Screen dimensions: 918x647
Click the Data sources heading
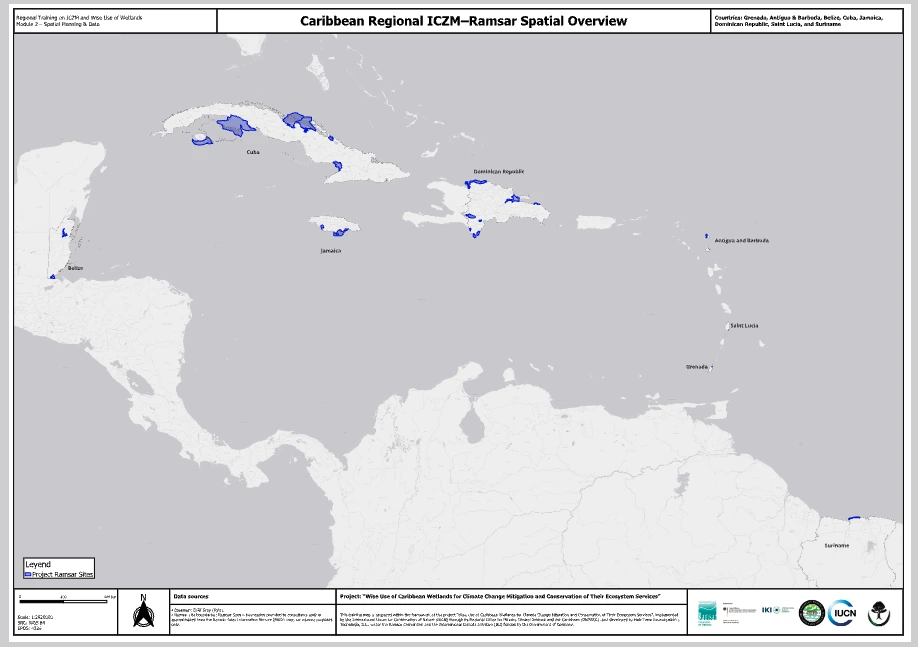click(191, 595)
